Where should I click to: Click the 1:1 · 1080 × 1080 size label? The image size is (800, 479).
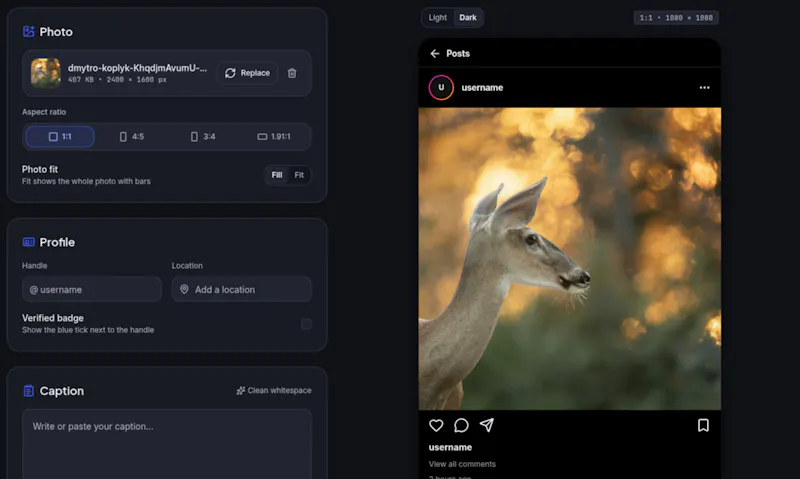(676, 18)
